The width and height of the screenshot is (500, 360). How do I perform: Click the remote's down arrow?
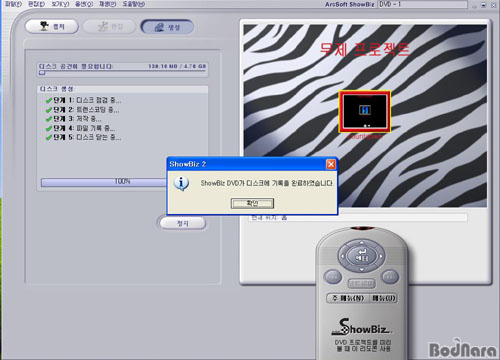(x=362, y=270)
